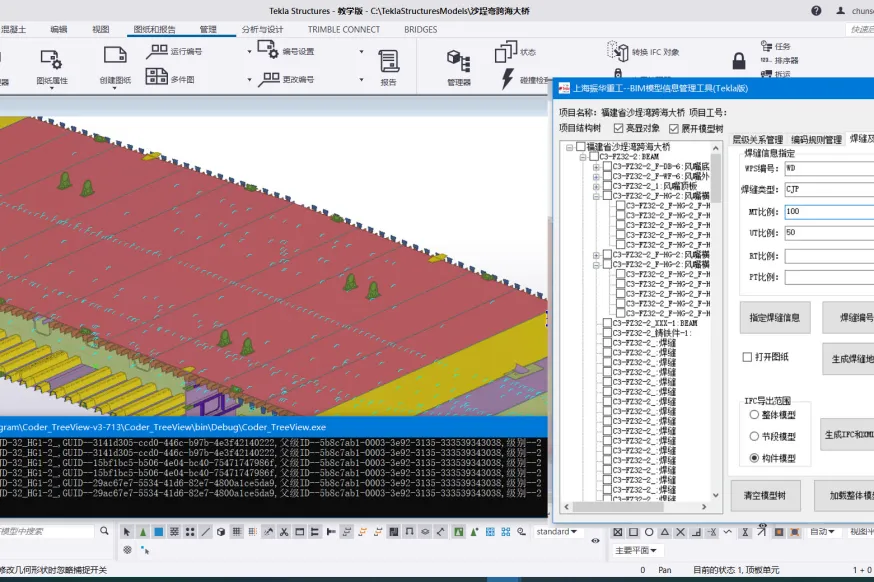Image resolution: width=874 pixels, height=582 pixels.
Task: Check the C3-FZ32-2_XXX-1:BEAM checkbox
Action: click(x=608, y=323)
